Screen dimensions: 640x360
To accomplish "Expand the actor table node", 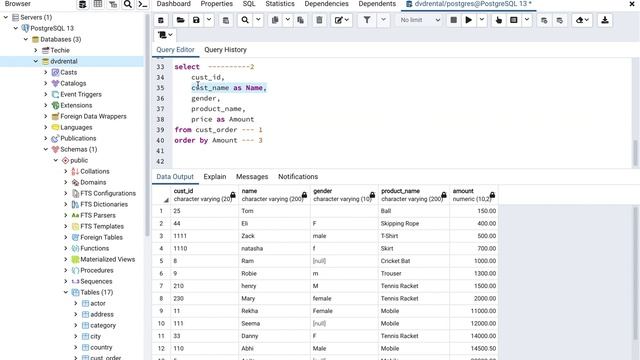I will (x=76, y=303).
